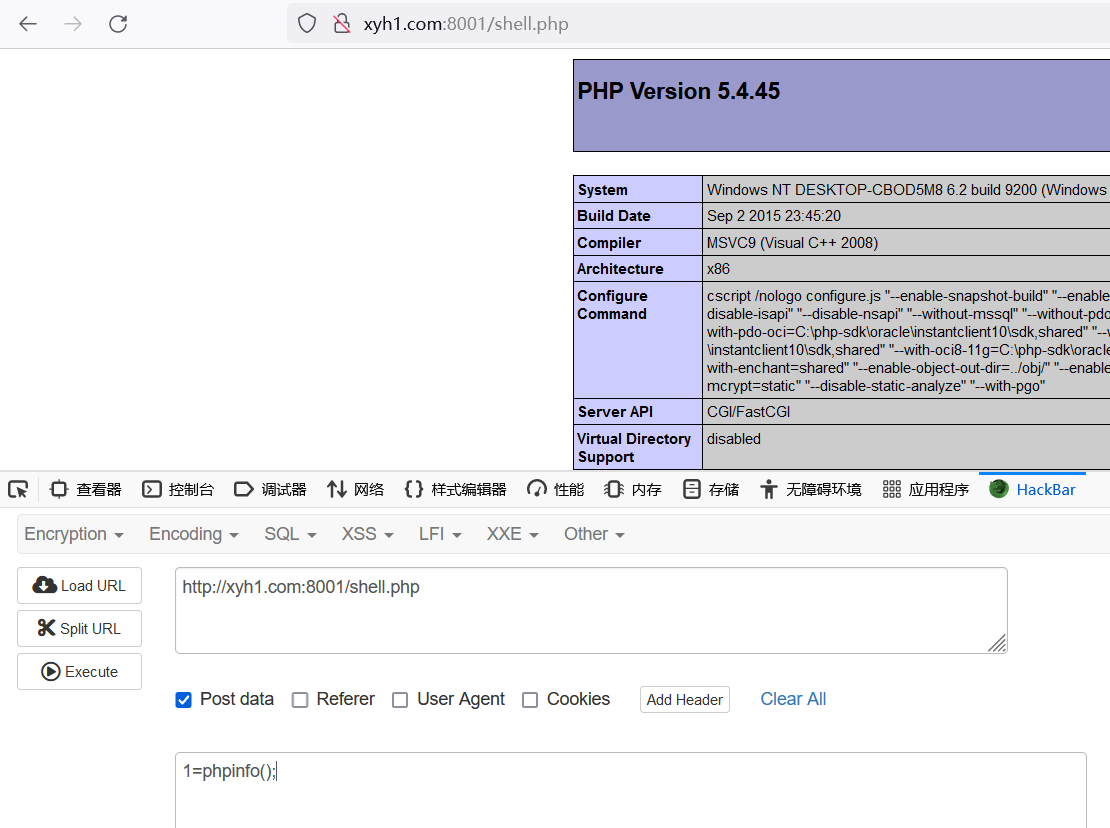Image resolution: width=1110 pixels, height=828 pixels.
Task: Click the Execute button
Action: click(x=79, y=672)
